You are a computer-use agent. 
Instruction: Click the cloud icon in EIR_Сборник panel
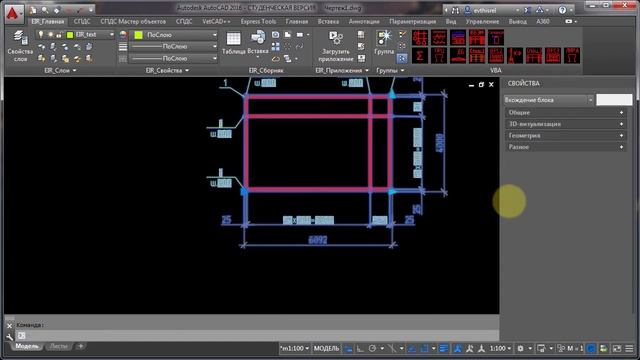(x=276, y=59)
